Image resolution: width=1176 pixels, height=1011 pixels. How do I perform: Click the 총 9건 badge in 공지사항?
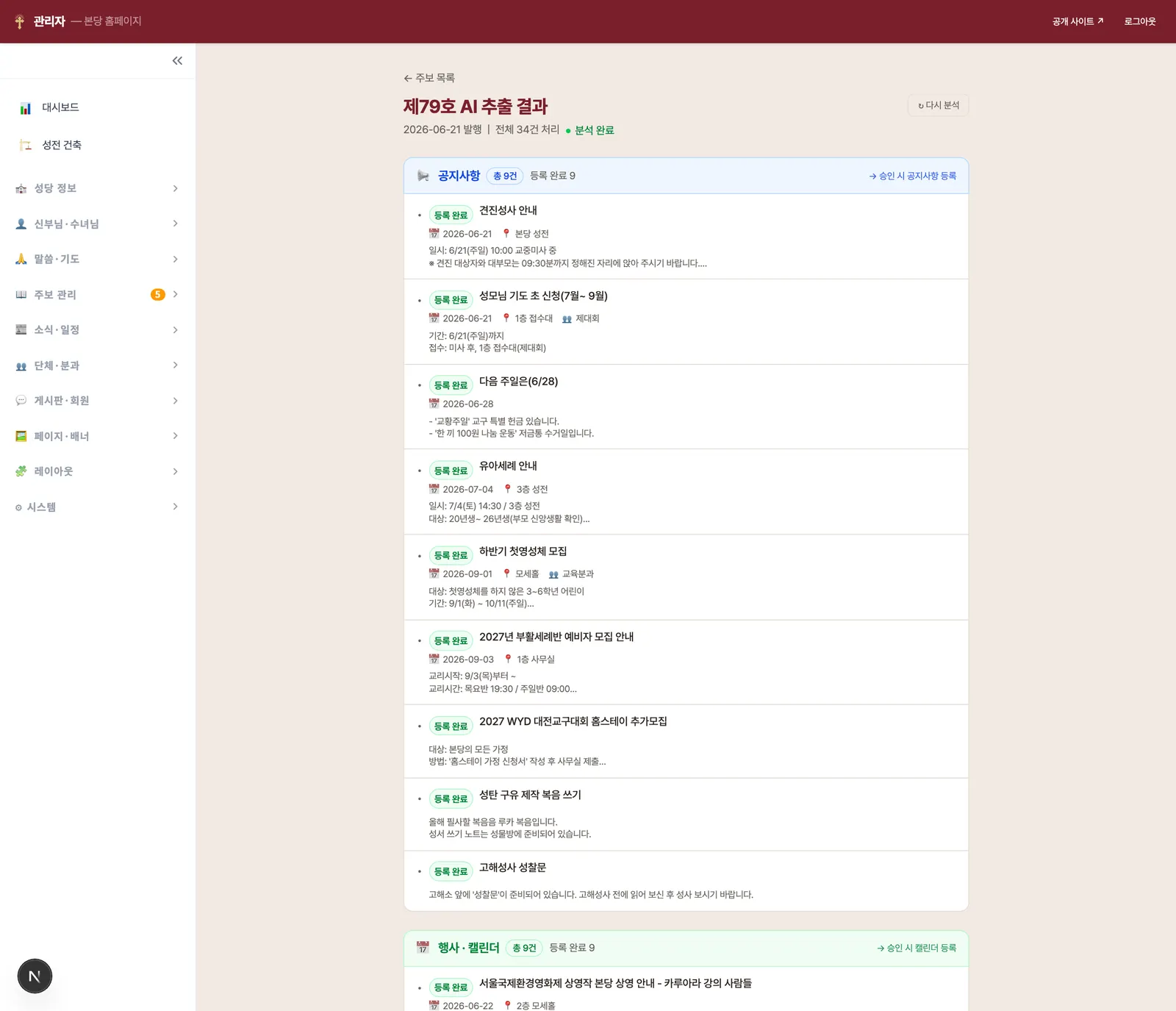pos(505,176)
